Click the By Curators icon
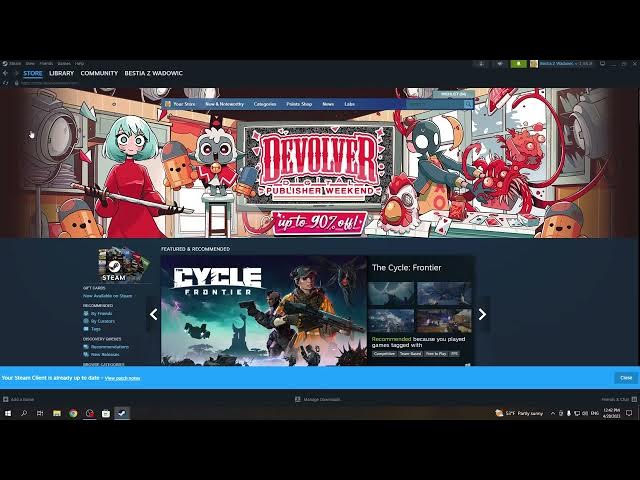640x480 pixels. point(86,321)
